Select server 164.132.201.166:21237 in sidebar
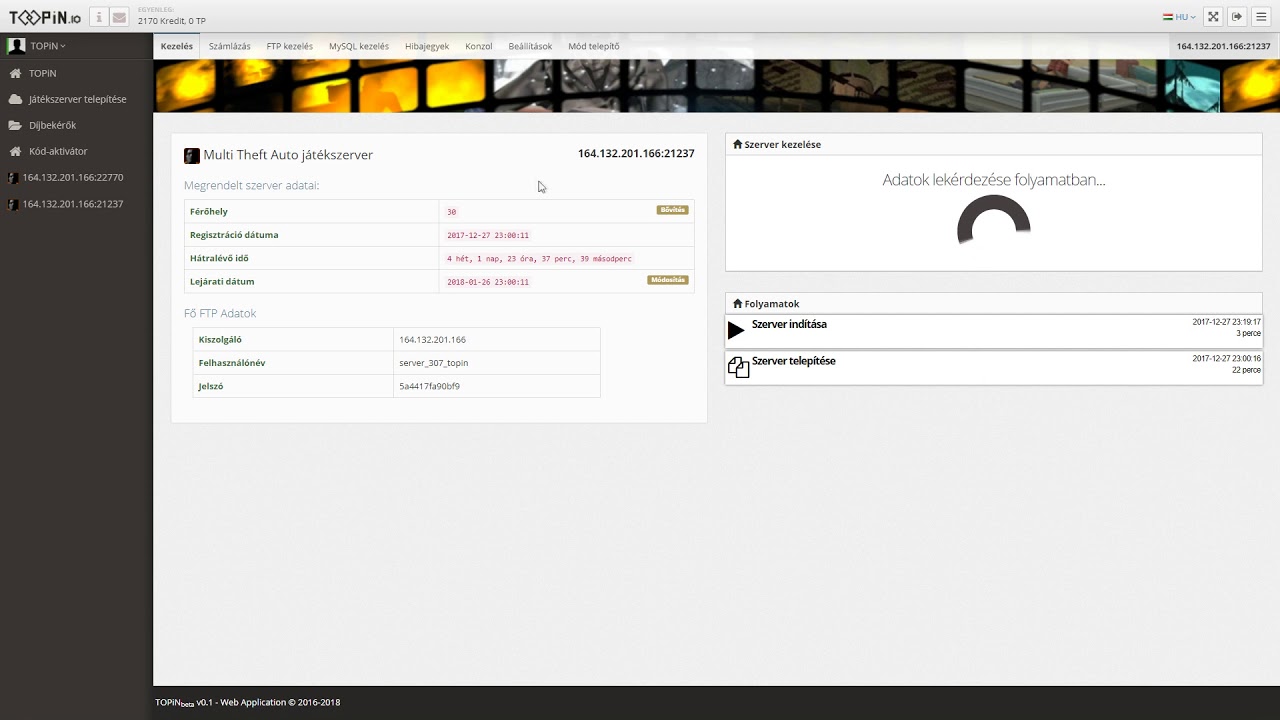The height and width of the screenshot is (720, 1280). [x=76, y=204]
